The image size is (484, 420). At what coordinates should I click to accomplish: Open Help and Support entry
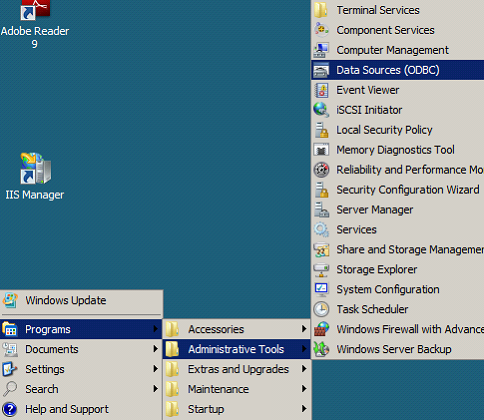pos(81,409)
